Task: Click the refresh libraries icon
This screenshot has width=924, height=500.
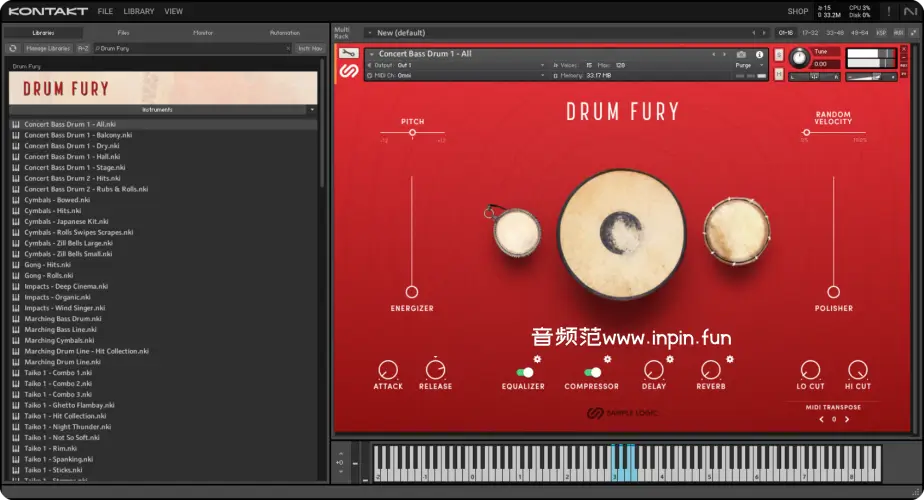Action: 13,48
